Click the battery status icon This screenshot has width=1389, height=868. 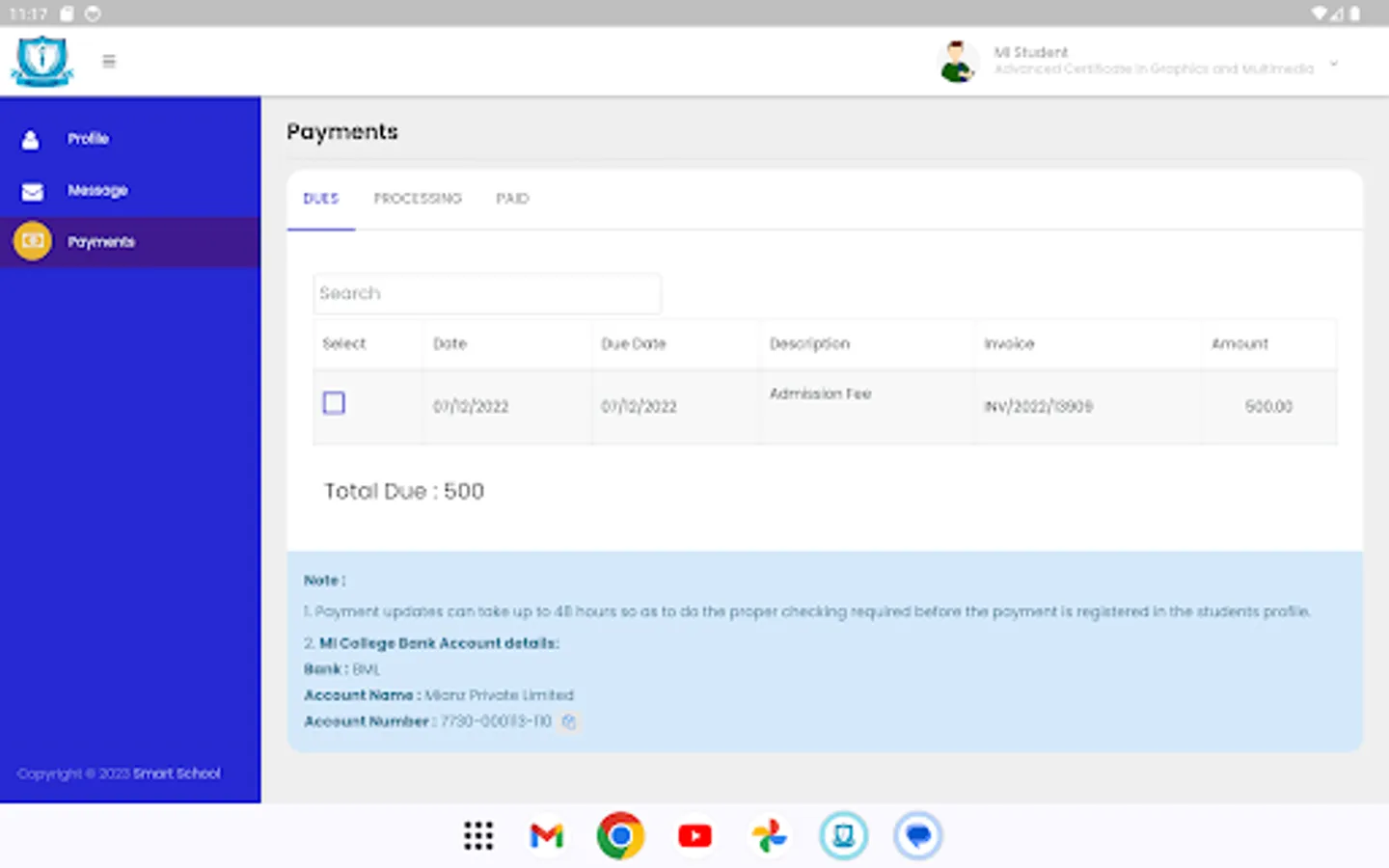coord(1355,14)
